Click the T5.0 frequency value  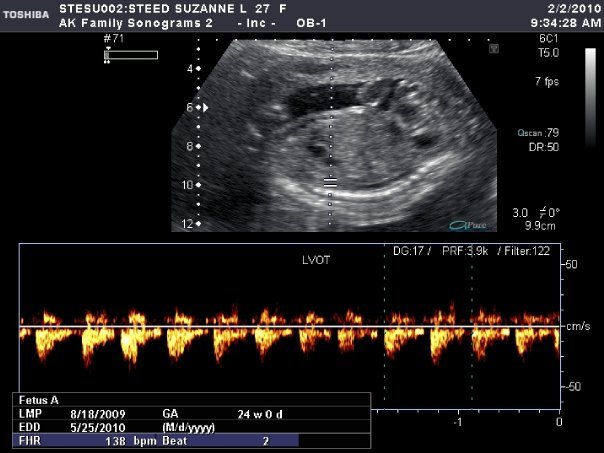tap(548, 53)
